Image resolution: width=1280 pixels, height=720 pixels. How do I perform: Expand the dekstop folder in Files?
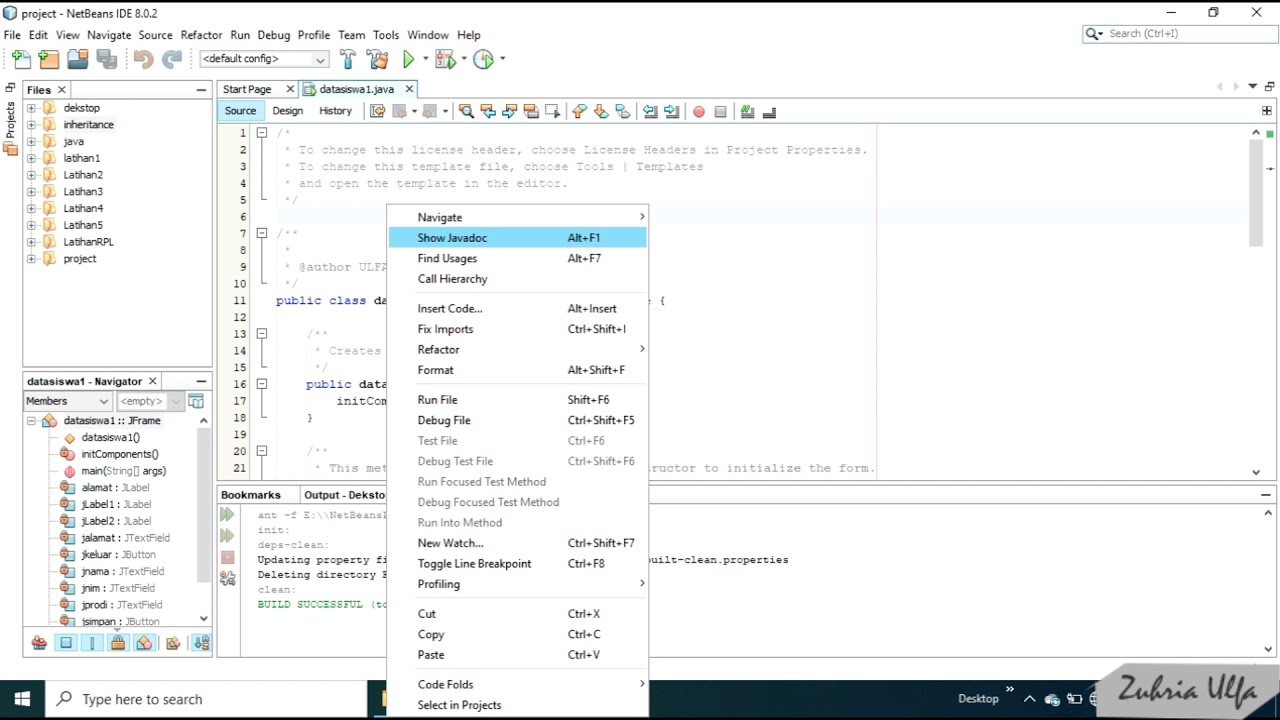coord(31,108)
